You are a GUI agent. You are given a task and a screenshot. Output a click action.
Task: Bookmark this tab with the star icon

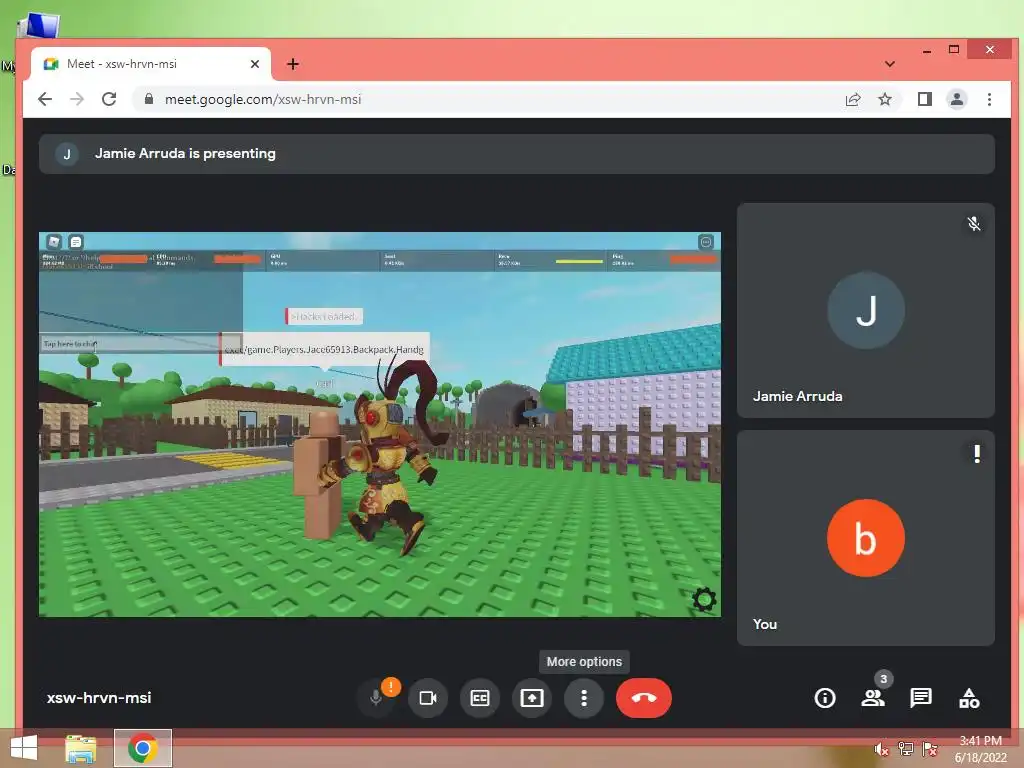click(x=885, y=99)
